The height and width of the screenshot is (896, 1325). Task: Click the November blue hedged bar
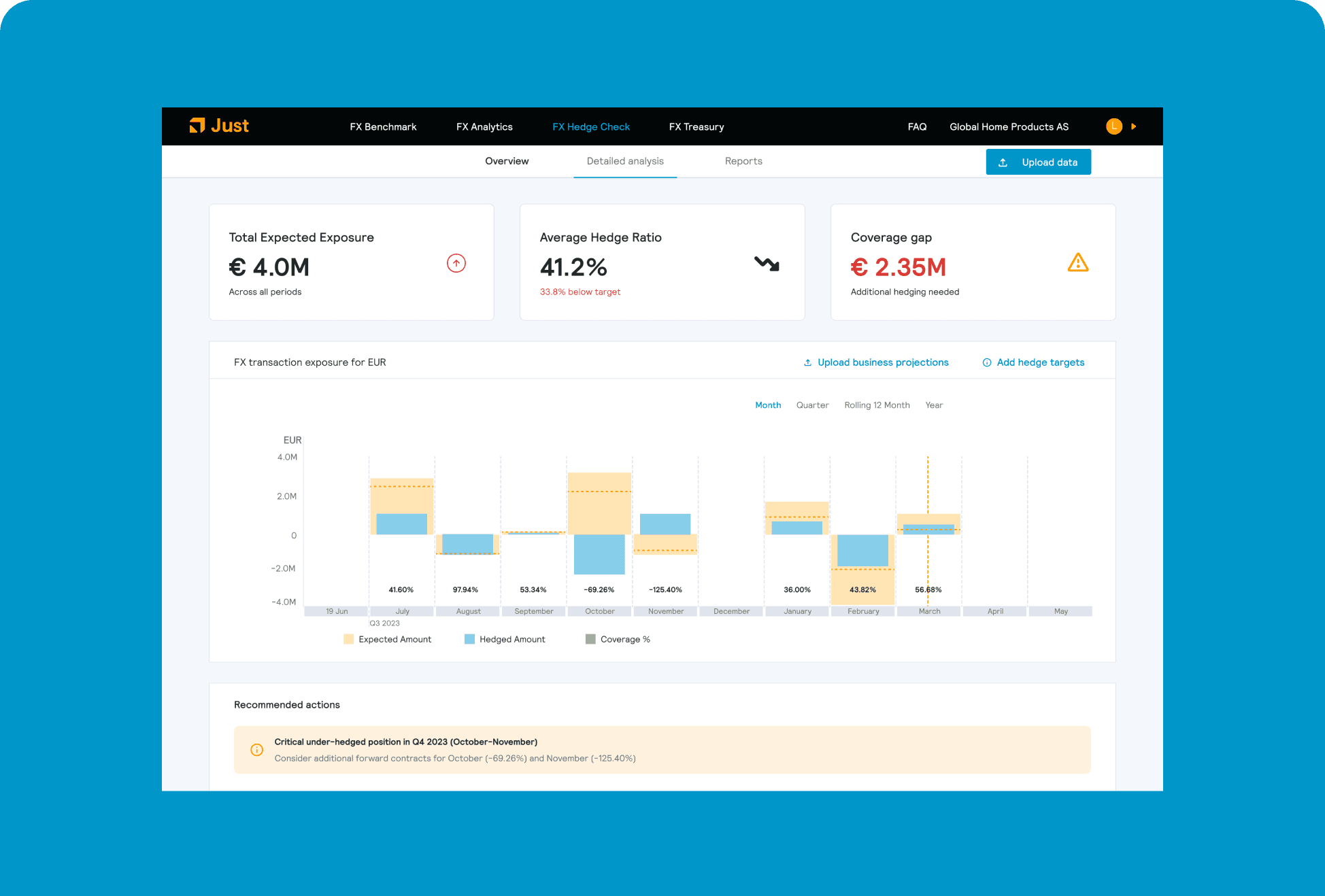[x=665, y=524]
